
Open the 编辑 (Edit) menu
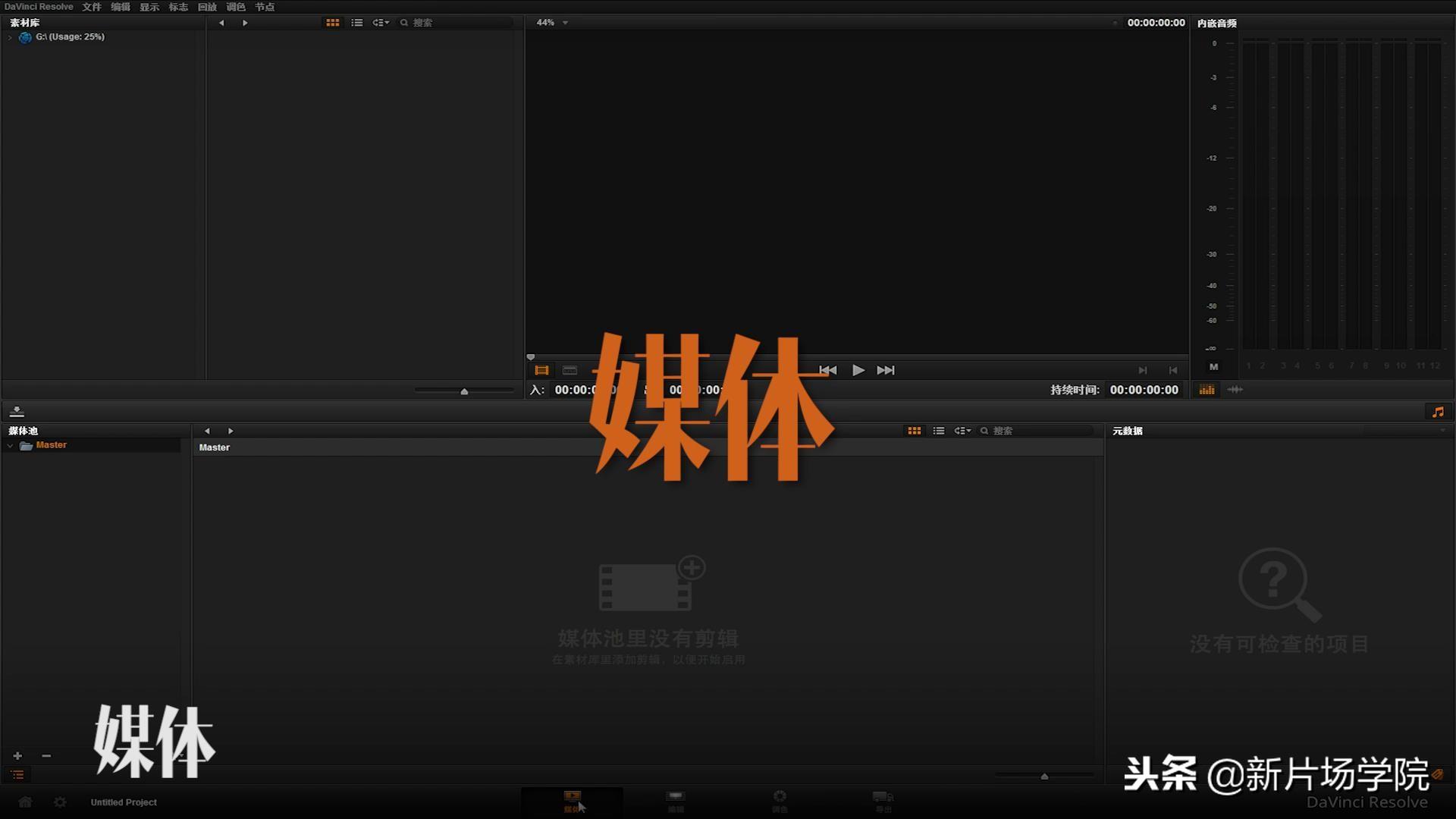tap(121, 7)
